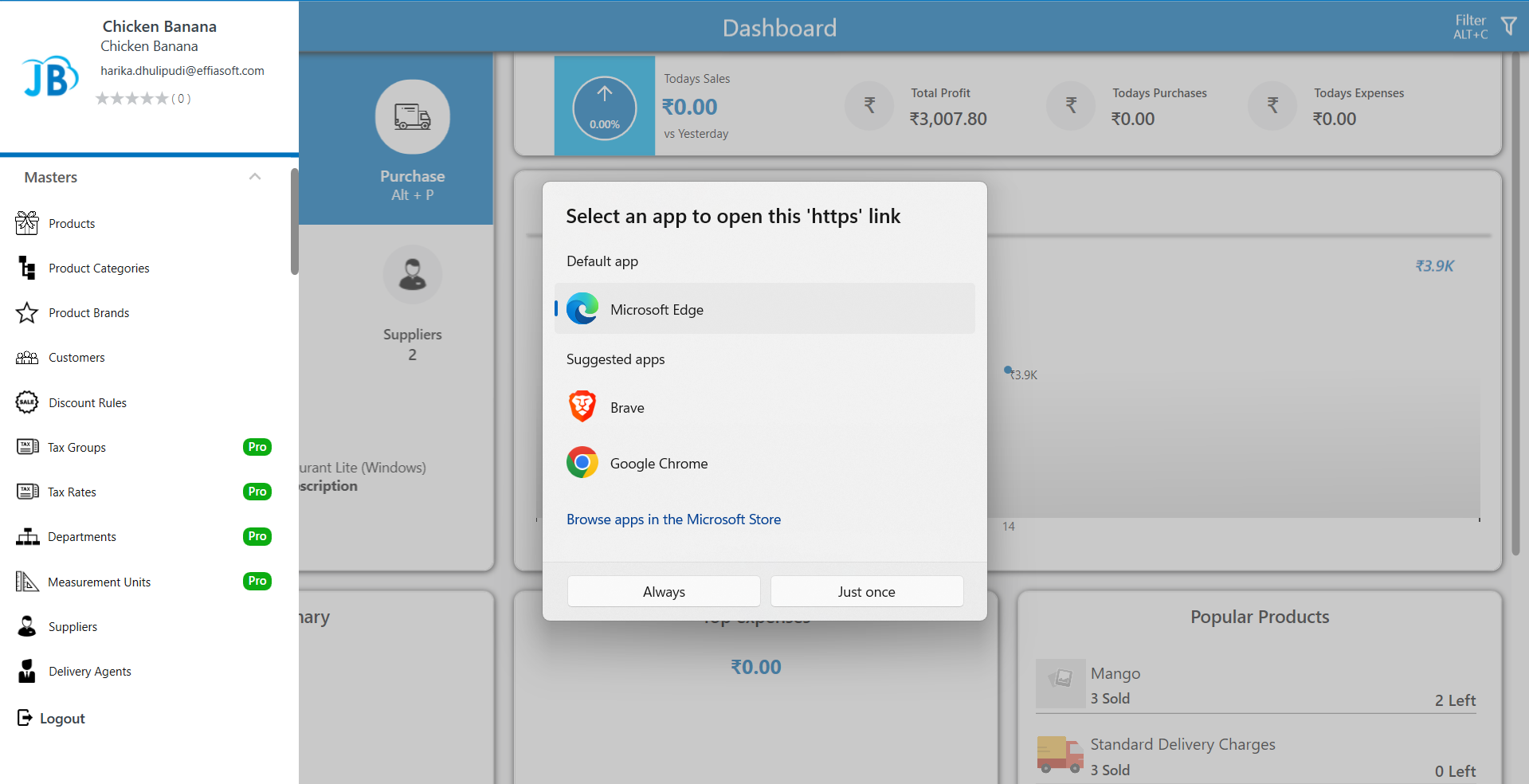Click the Product Brands star icon

tap(27, 313)
